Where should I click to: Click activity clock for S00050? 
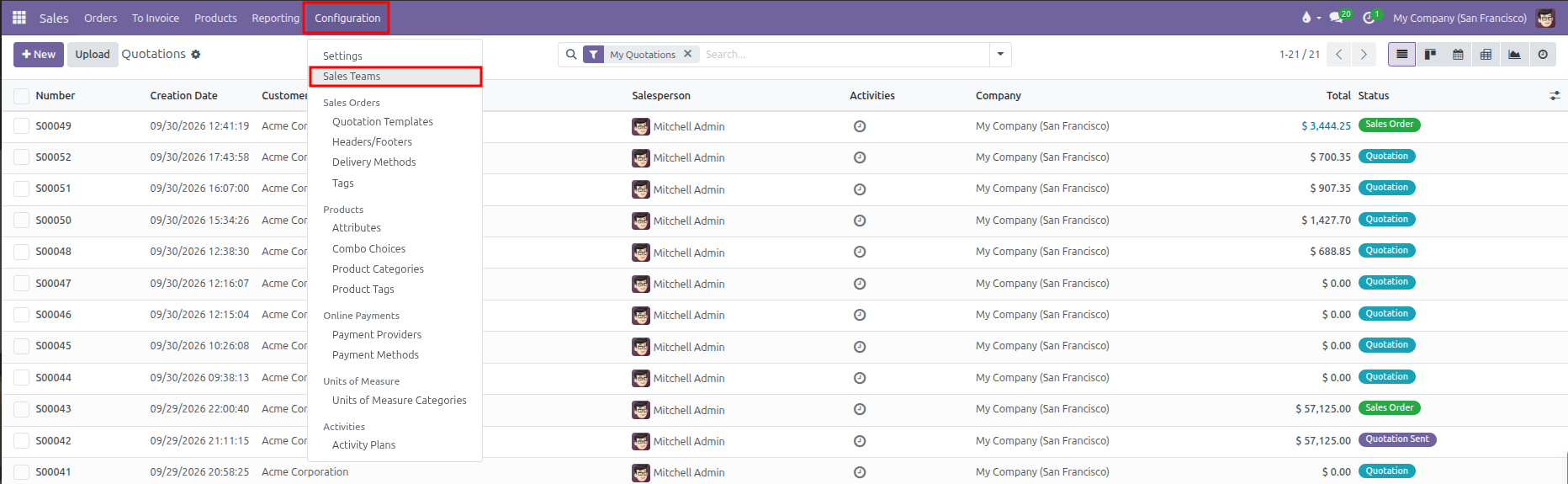pyautogui.click(x=860, y=221)
